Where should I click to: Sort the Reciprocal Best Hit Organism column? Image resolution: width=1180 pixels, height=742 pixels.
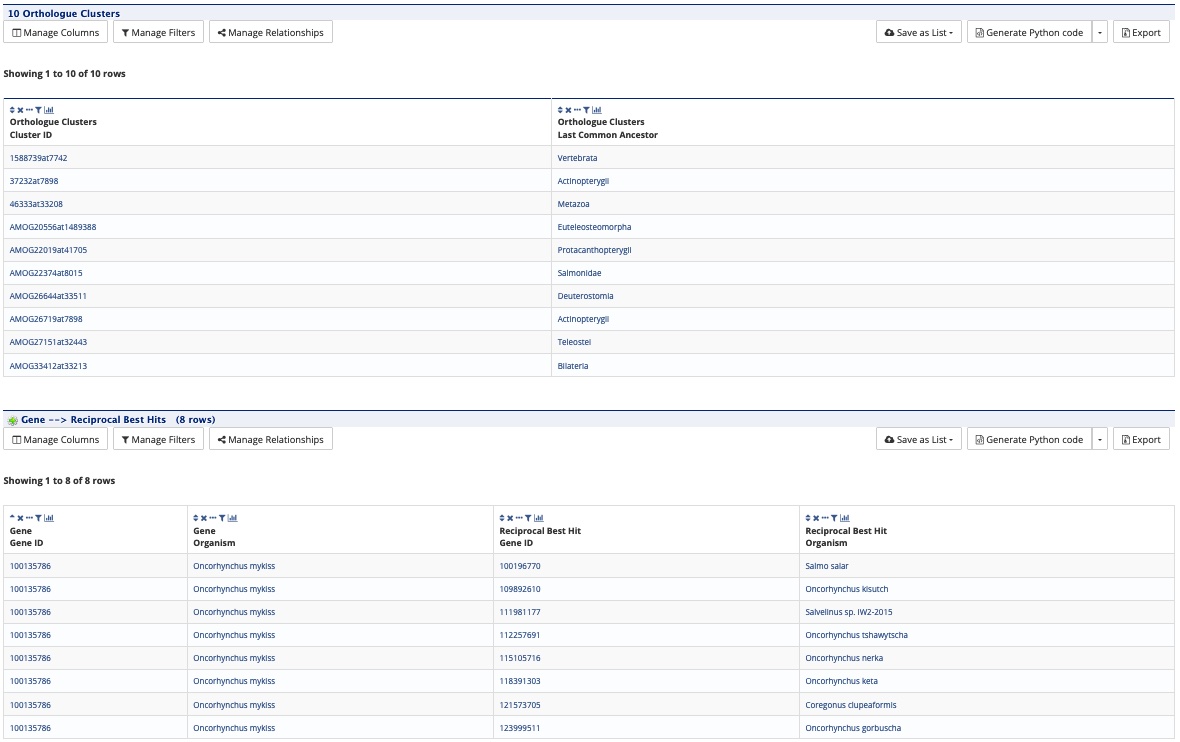[807, 518]
